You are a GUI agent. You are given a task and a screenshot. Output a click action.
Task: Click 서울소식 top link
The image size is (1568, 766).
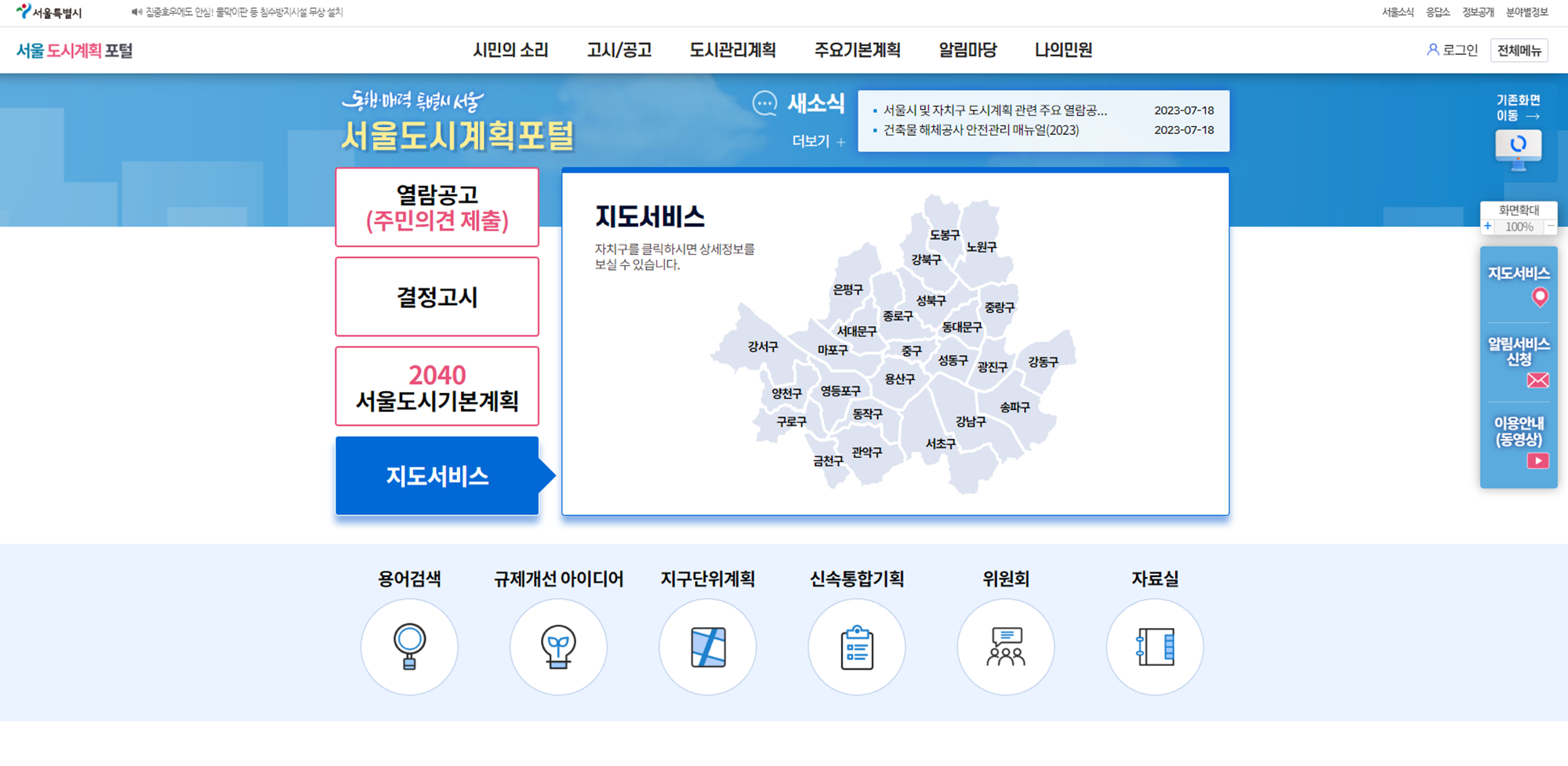(1398, 12)
